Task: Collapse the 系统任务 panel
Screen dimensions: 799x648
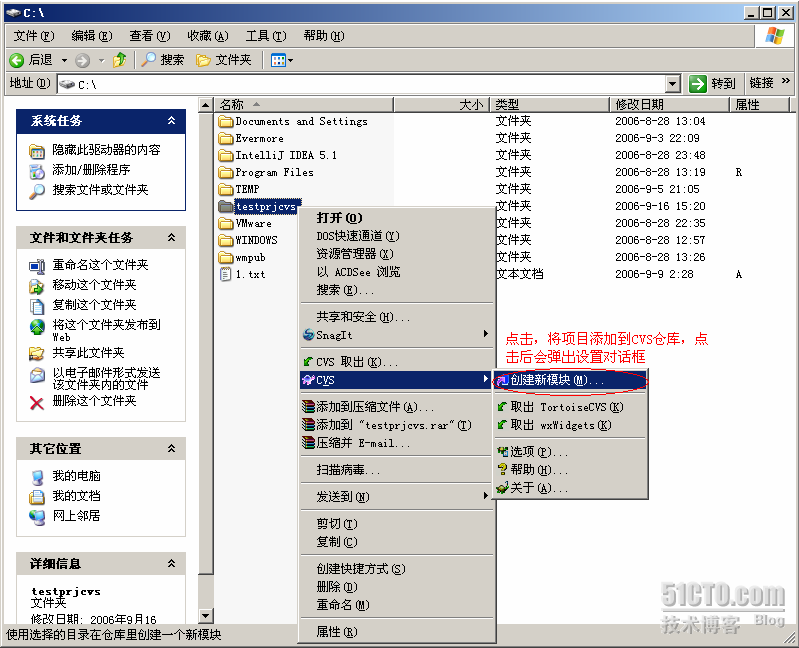Action: pyautogui.click(x=171, y=120)
